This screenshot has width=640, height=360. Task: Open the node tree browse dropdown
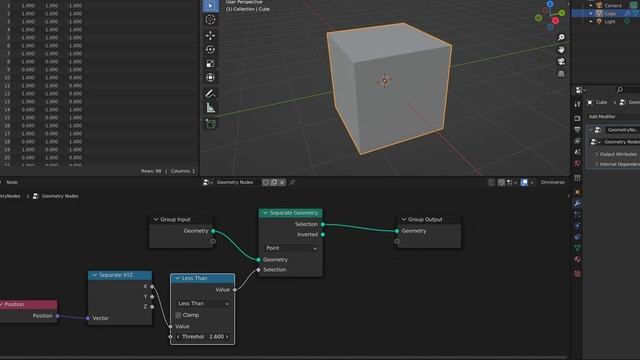207,182
